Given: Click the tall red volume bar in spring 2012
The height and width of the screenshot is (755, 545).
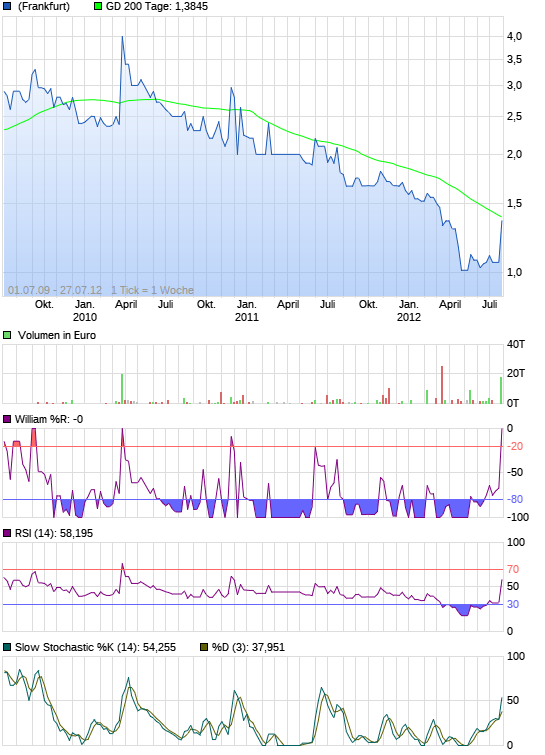Looking at the screenshot, I should pyautogui.click(x=441, y=385).
